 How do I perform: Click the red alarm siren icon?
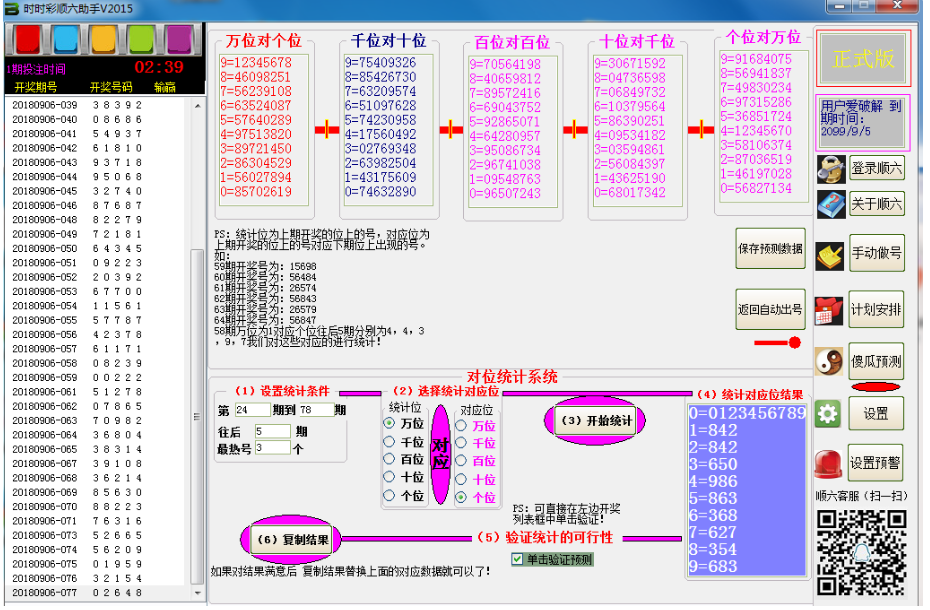pos(828,463)
